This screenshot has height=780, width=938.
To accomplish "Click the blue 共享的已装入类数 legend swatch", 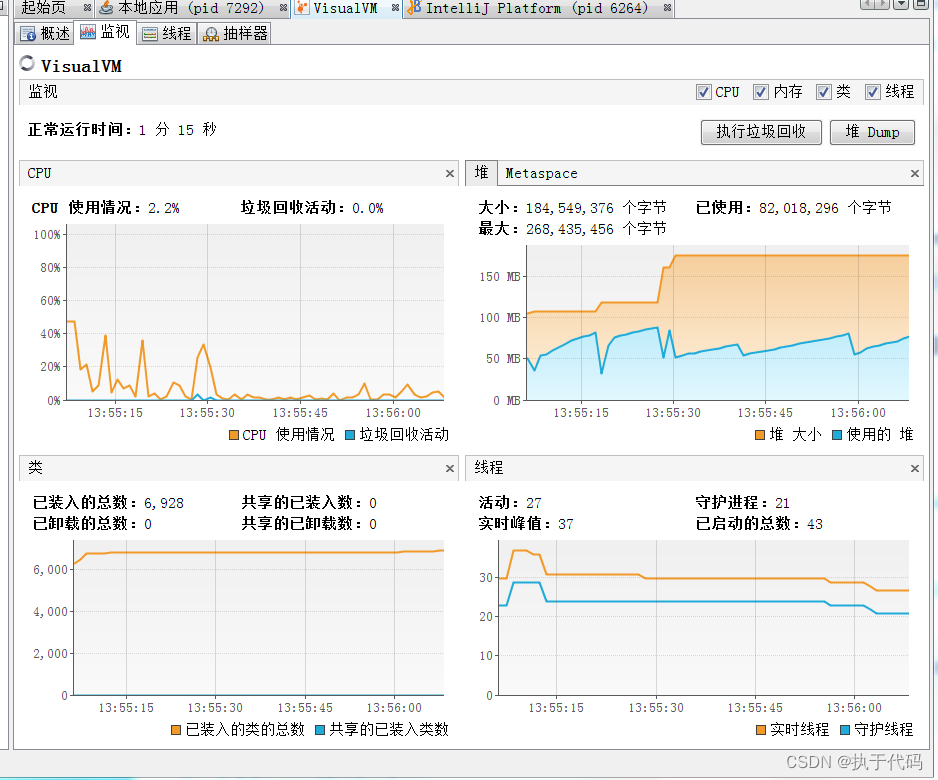I will (319, 730).
